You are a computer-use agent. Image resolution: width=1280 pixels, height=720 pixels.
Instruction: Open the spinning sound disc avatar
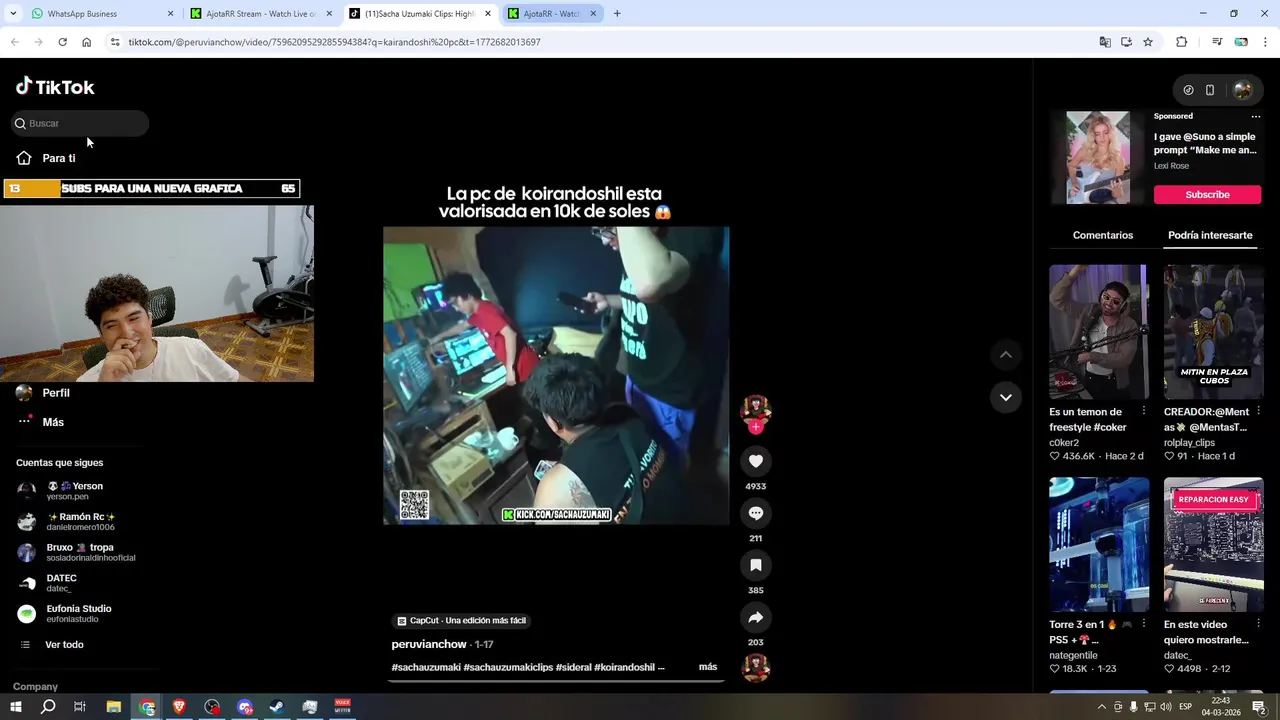(x=755, y=667)
